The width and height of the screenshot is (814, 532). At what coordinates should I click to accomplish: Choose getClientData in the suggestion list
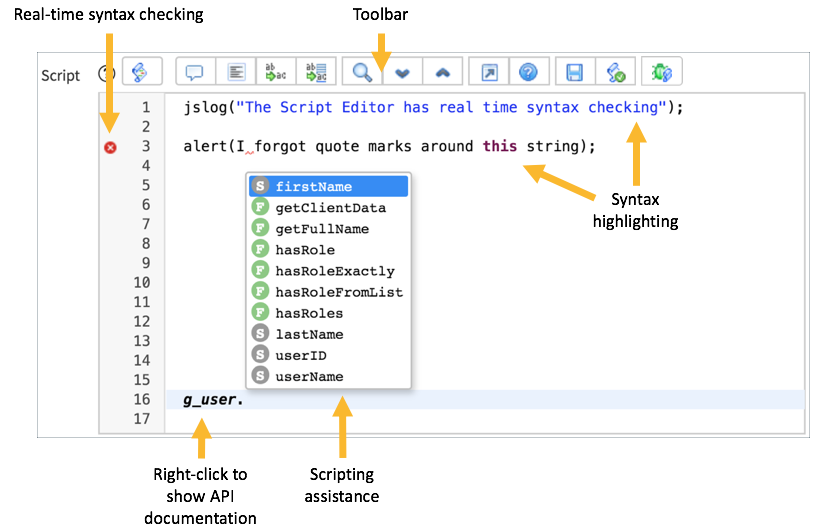[x=330, y=208]
